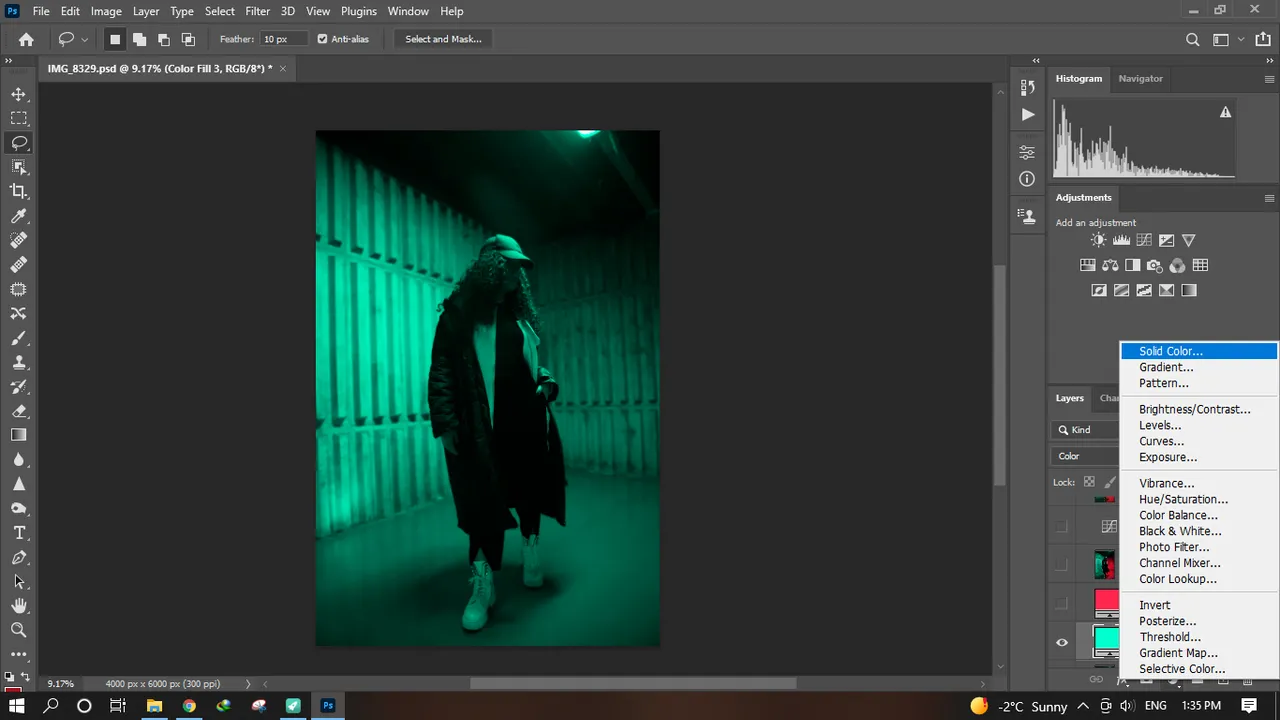Open the Color blend mode dropdown
This screenshot has width=1280, height=720.
point(1085,456)
